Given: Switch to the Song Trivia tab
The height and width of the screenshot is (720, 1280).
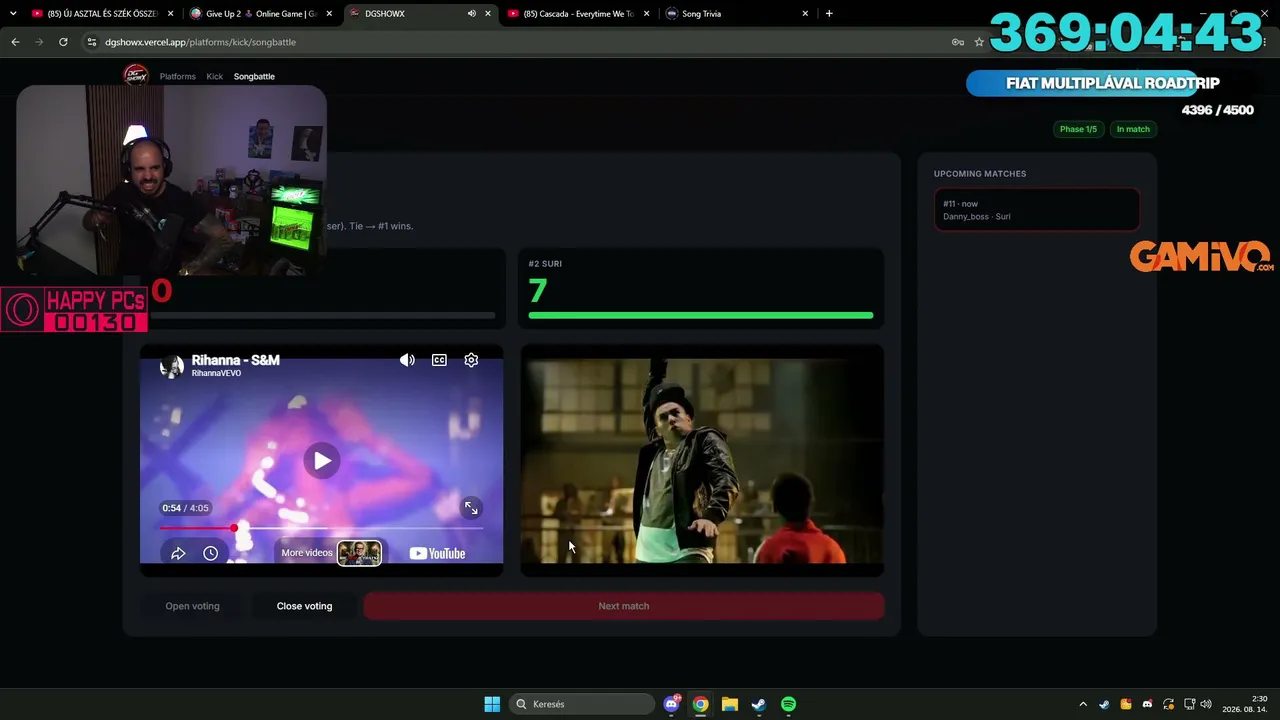Looking at the screenshot, I should (736, 14).
